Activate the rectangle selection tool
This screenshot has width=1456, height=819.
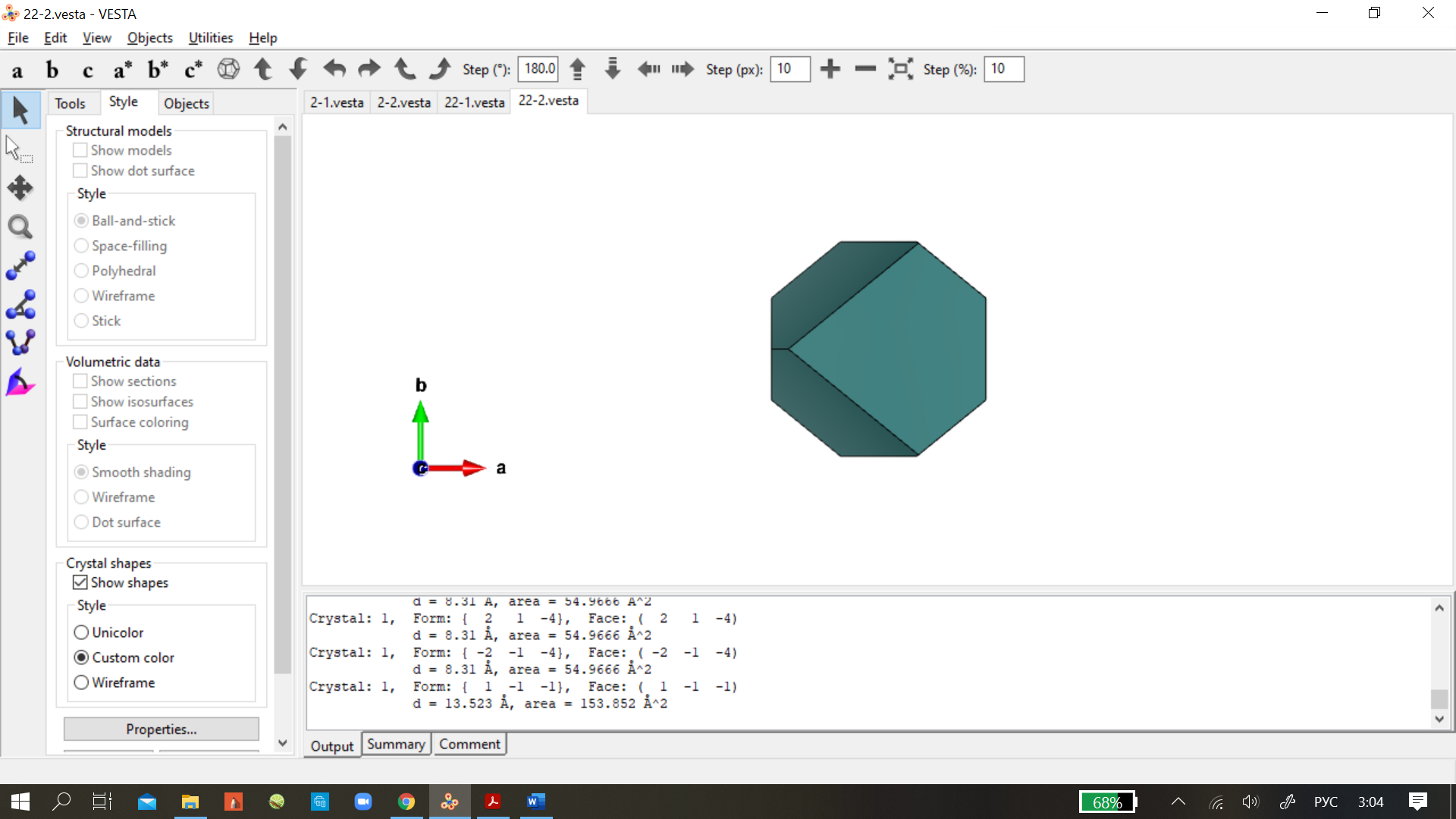point(20,149)
